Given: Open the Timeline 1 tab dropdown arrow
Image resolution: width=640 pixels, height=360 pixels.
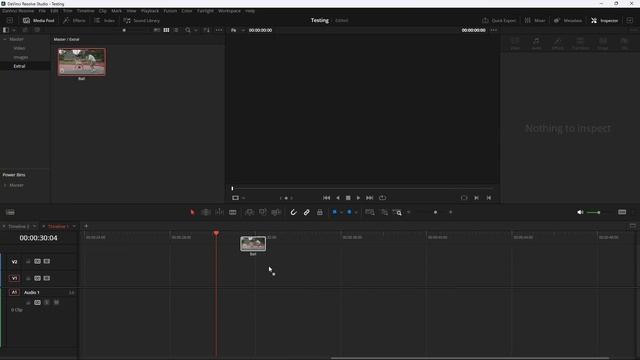Looking at the screenshot, I should pos(74,226).
